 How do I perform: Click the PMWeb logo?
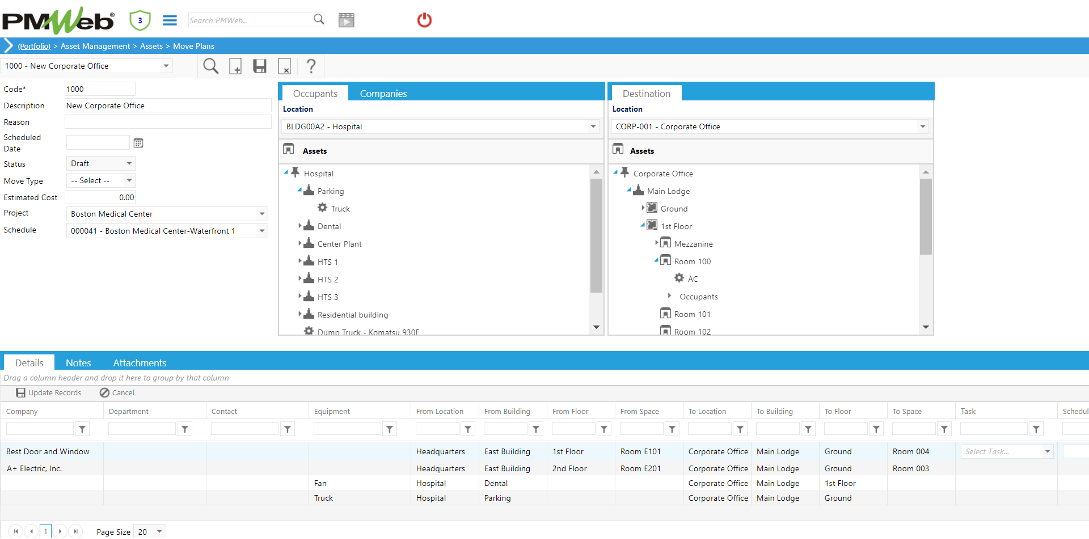(x=58, y=19)
